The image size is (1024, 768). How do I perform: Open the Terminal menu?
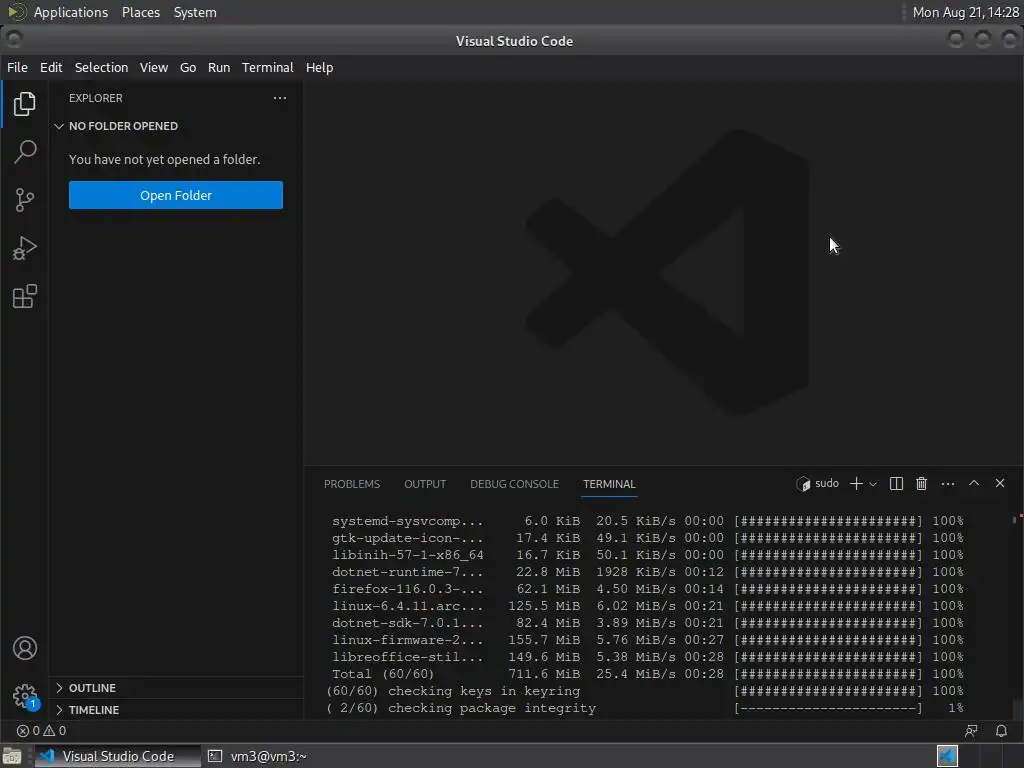(x=268, y=67)
